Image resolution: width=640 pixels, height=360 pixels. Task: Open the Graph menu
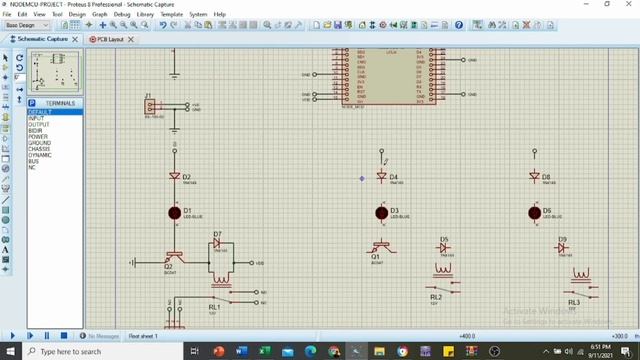(100, 14)
